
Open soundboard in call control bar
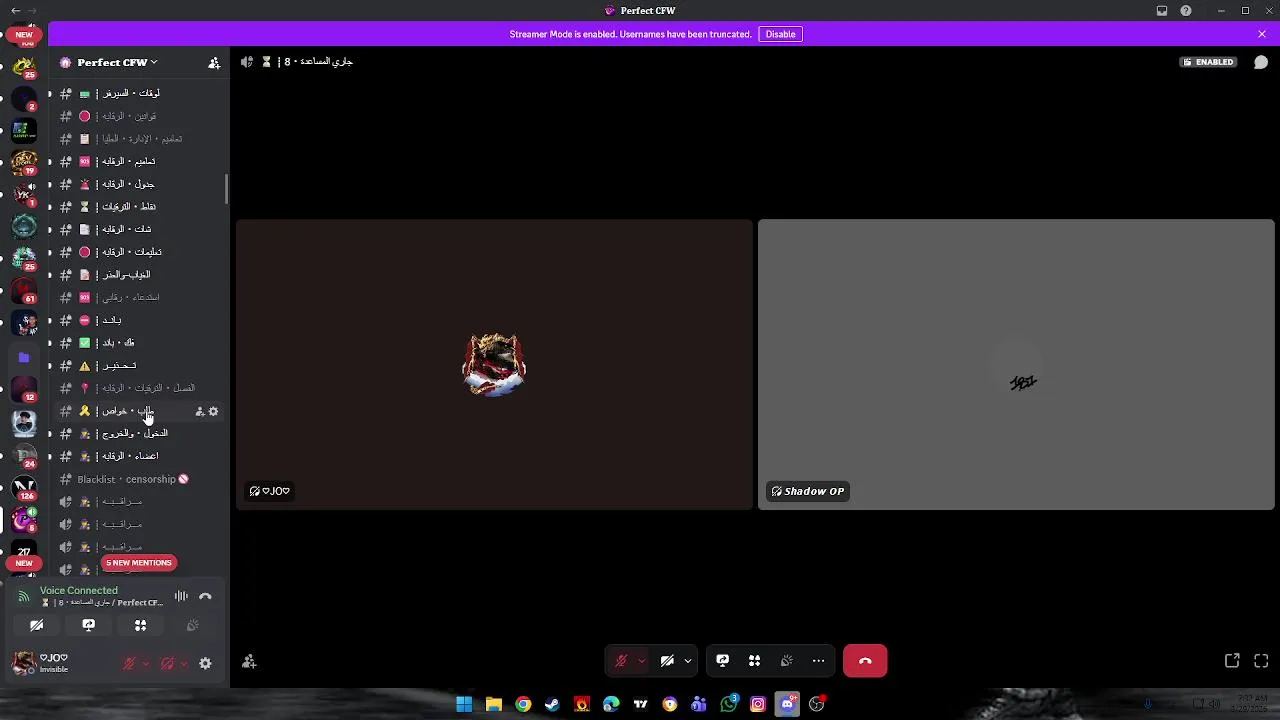coord(787,661)
